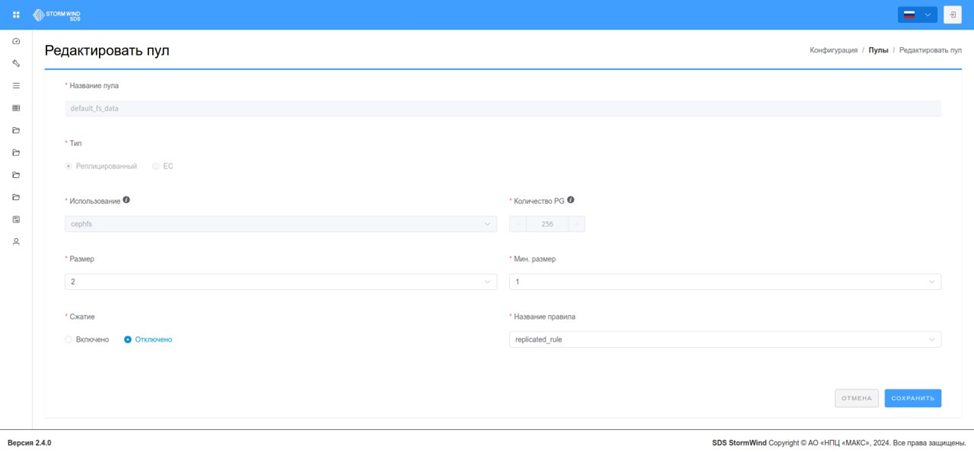This screenshot has height=452, width=974.
Task: Expand the Размер dropdown showing 2
Action: (281, 282)
